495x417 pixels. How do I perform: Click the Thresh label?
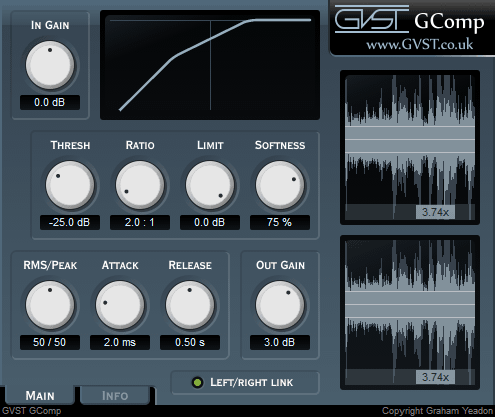click(70, 145)
